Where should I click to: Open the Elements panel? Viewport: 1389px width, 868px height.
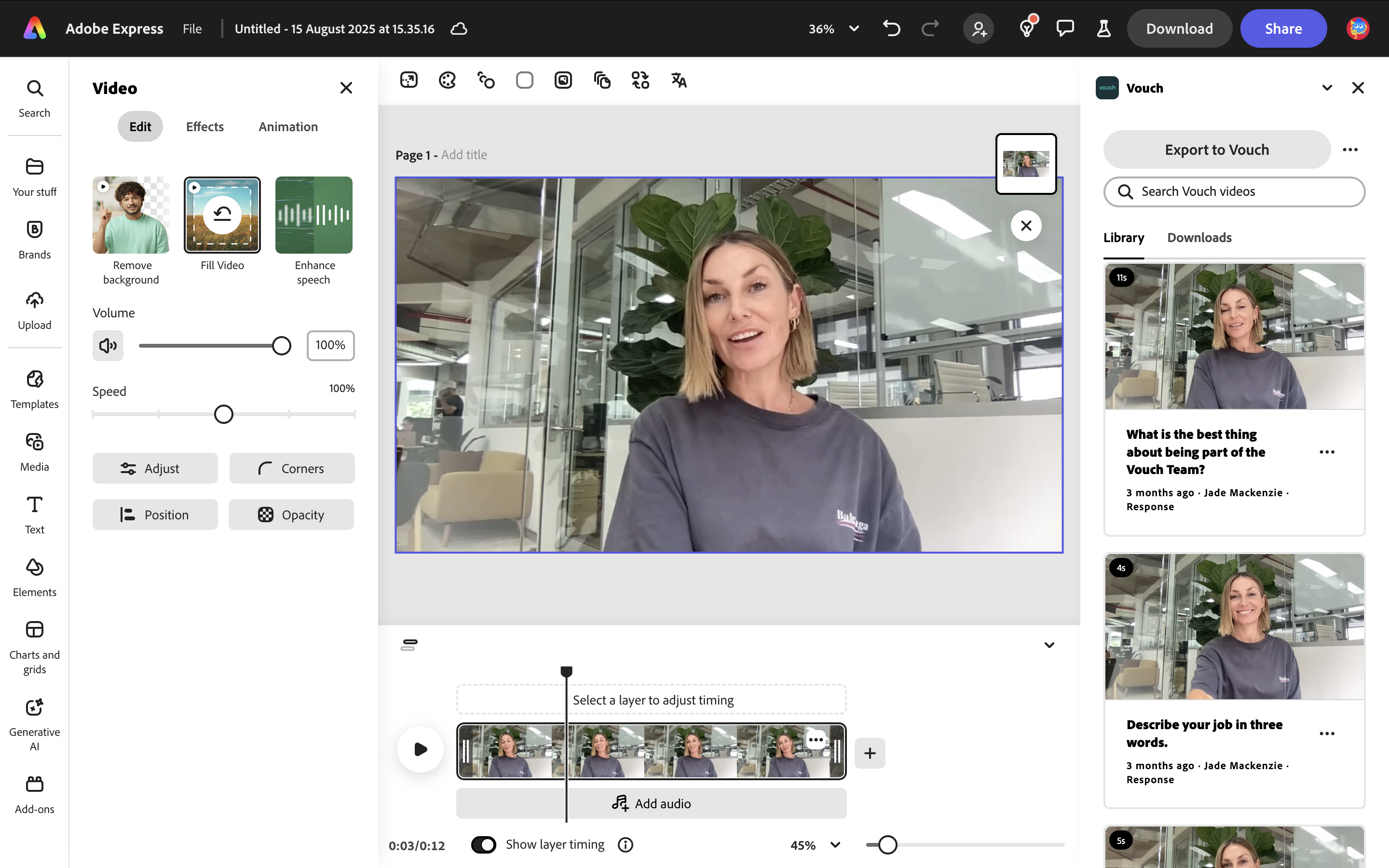click(x=34, y=578)
